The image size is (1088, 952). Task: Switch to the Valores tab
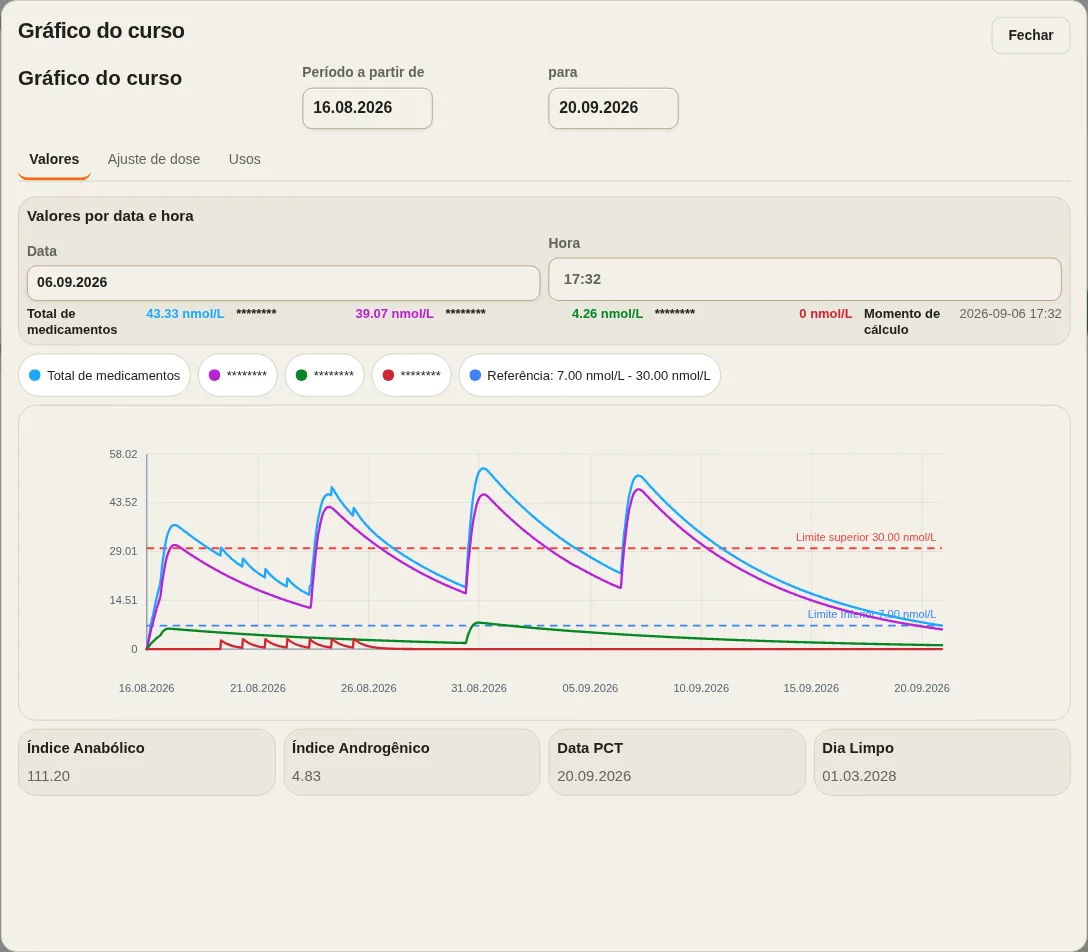pyautogui.click(x=54, y=160)
